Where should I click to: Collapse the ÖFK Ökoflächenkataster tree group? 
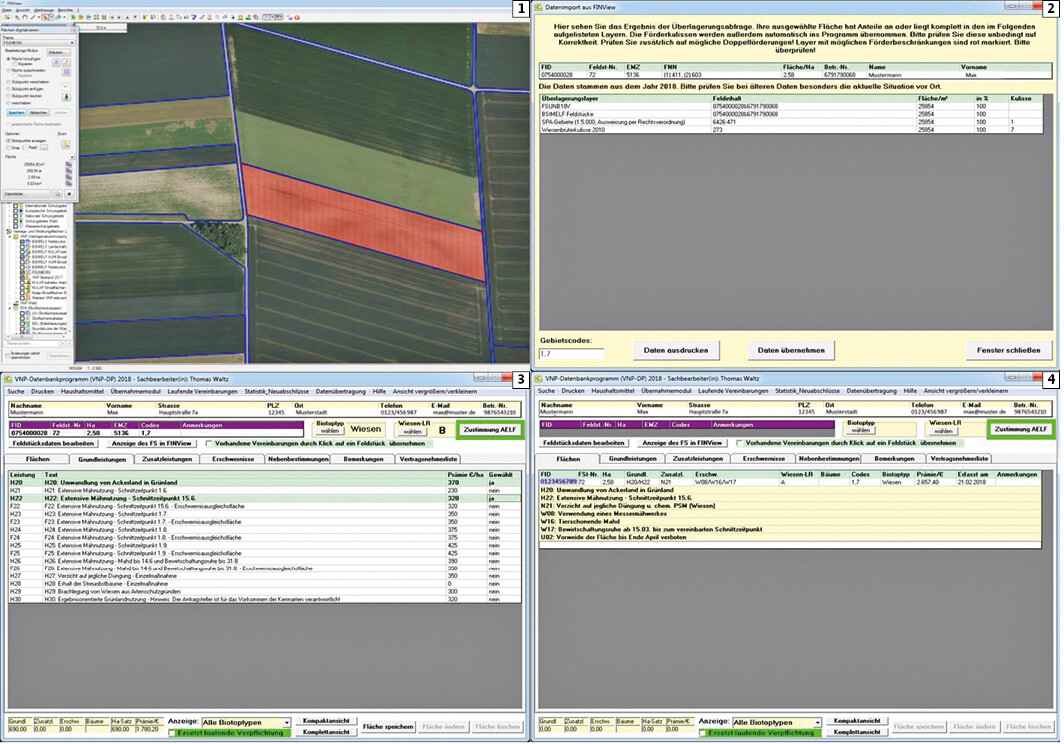point(10,308)
